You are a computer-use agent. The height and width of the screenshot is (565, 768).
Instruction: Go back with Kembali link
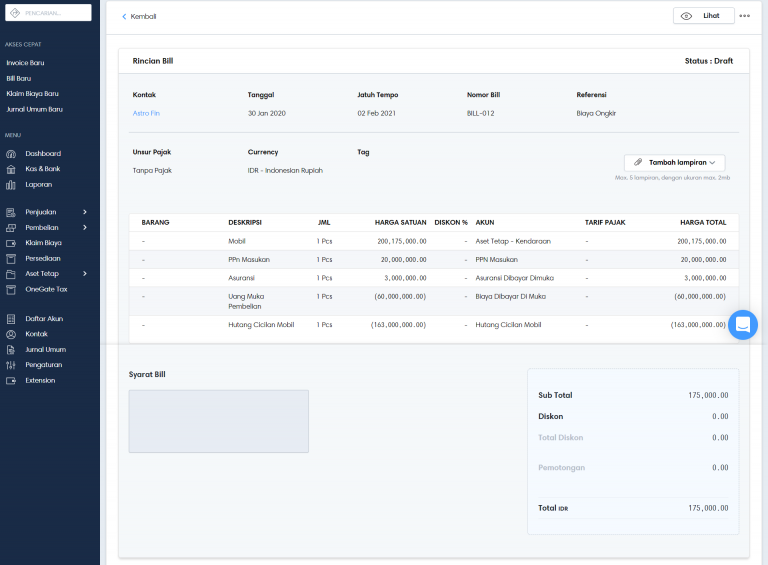click(x=139, y=16)
